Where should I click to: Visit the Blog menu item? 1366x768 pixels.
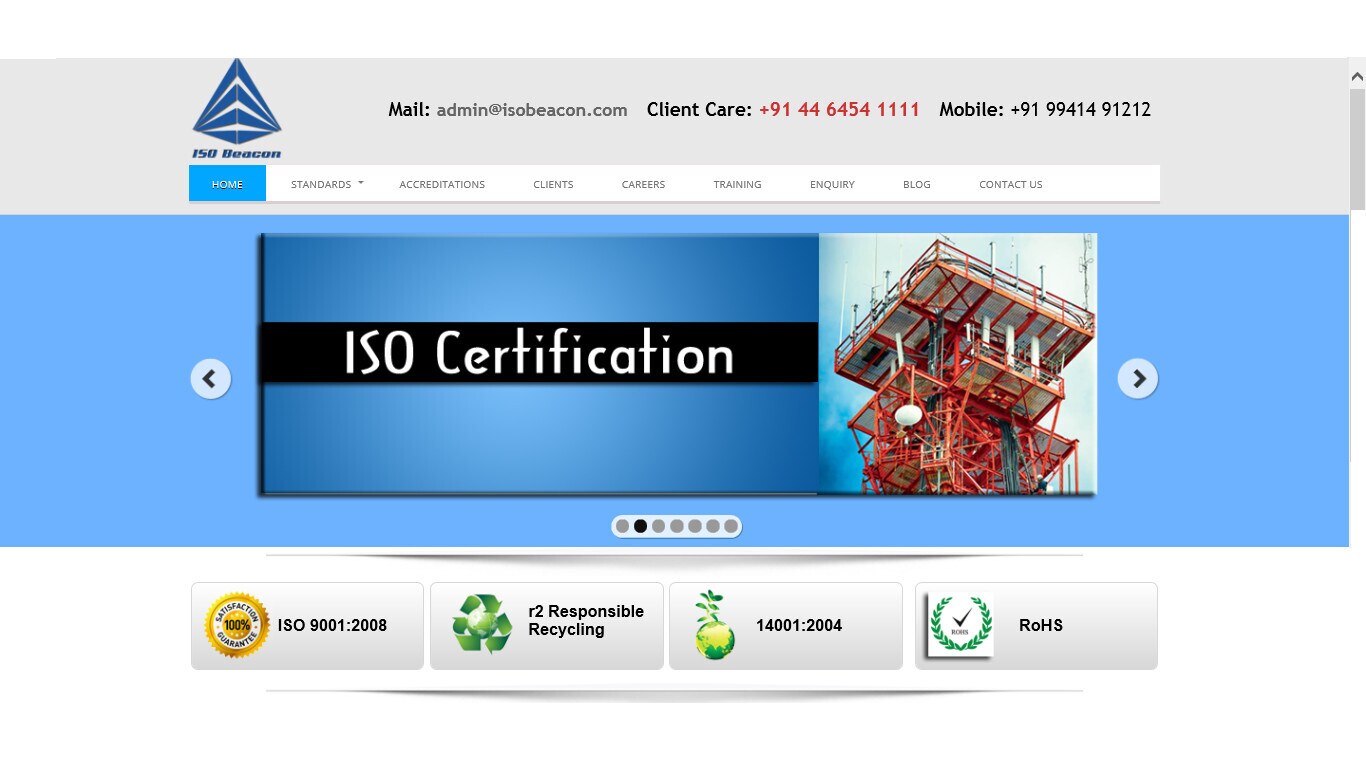[916, 184]
